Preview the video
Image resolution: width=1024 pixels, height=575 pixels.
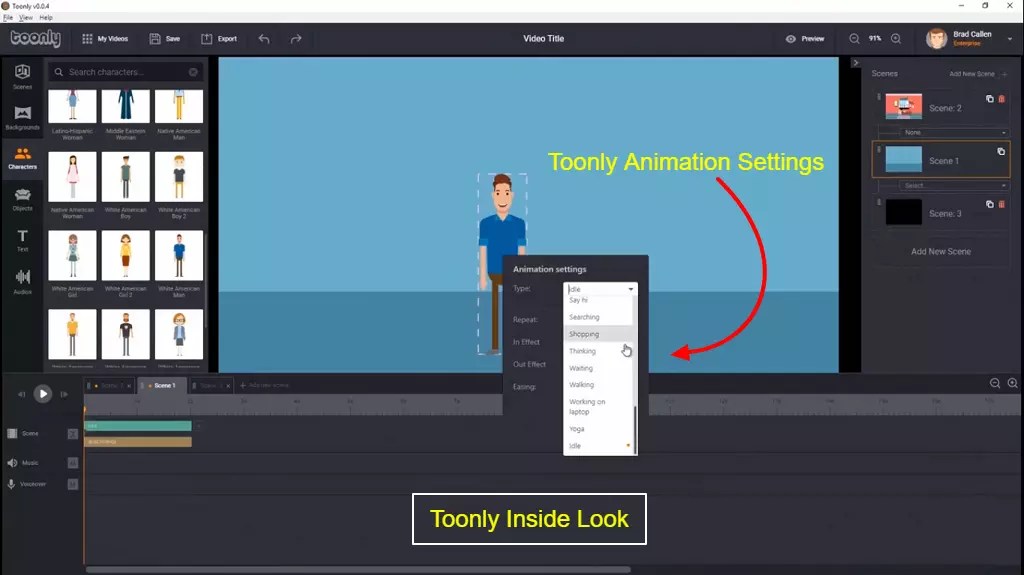805,39
